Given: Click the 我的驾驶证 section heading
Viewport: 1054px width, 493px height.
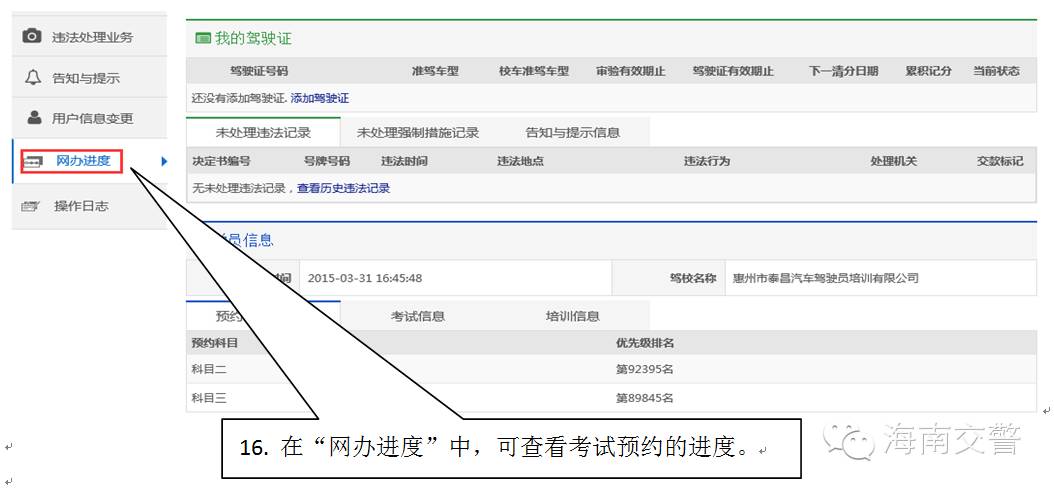Looking at the screenshot, I should 253,38.
